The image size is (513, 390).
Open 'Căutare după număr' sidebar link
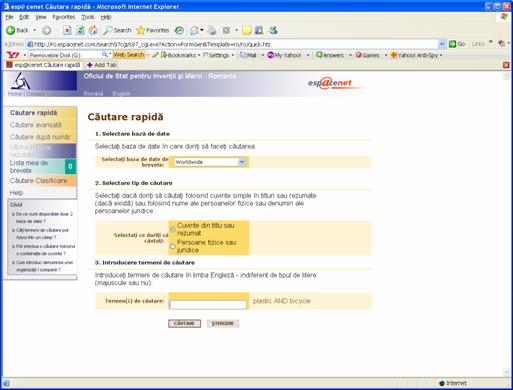click(x=40, y=137)
